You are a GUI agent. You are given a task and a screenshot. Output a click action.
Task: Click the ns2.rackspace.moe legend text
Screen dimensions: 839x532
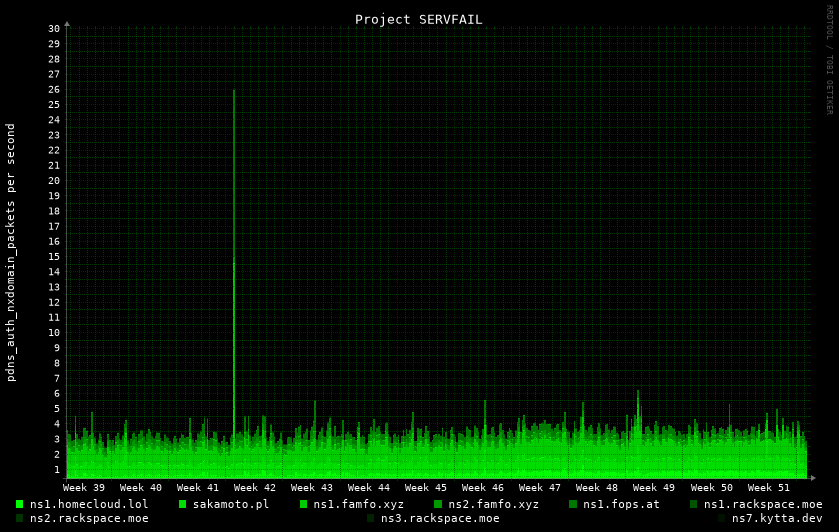tap(89, 518)
